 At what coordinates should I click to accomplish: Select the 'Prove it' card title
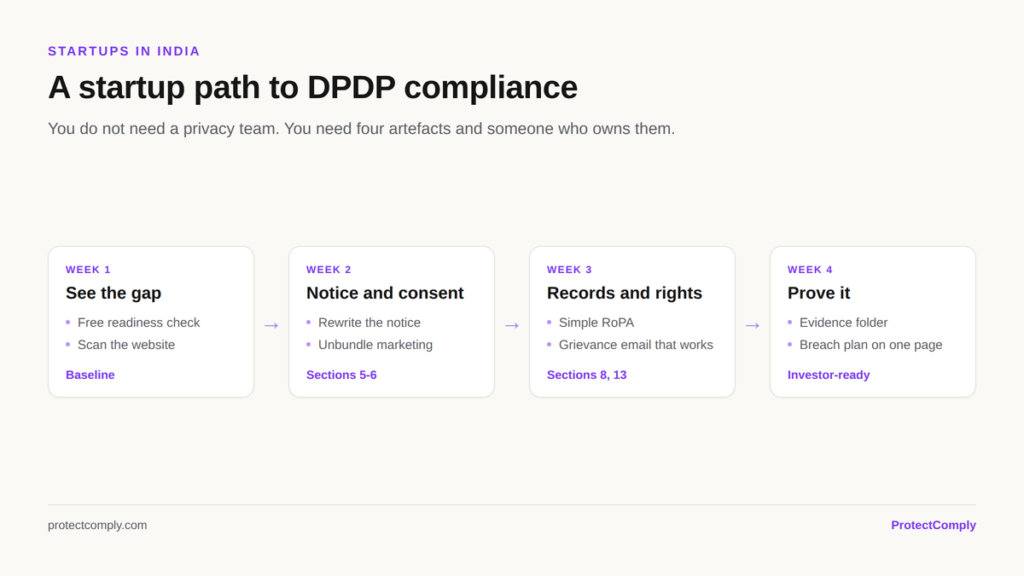[x=819, y=293]
